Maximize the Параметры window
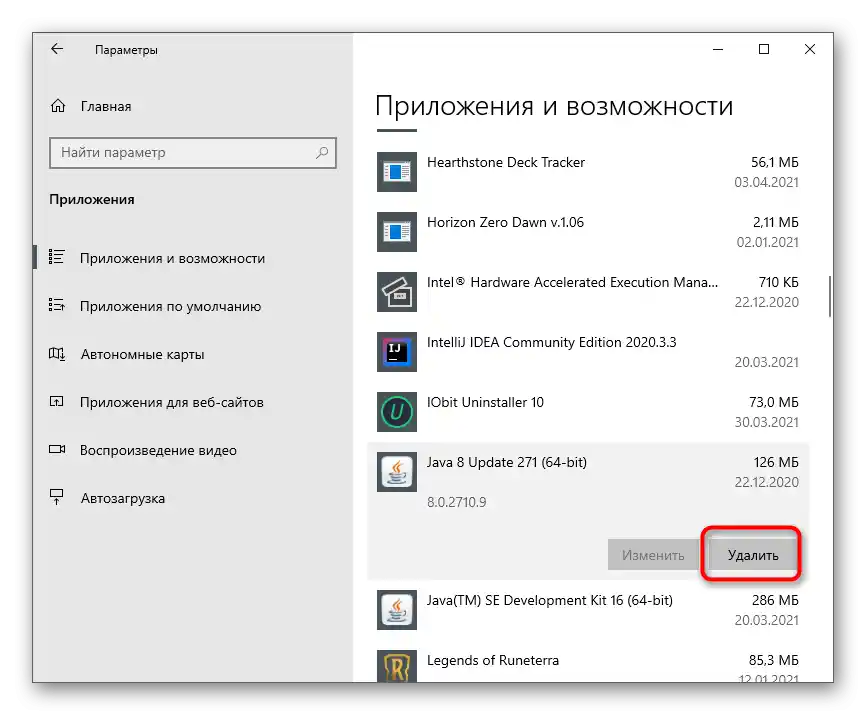Viewport: 866px width, 715px height. pyautogui.click(x=764, y=49)
